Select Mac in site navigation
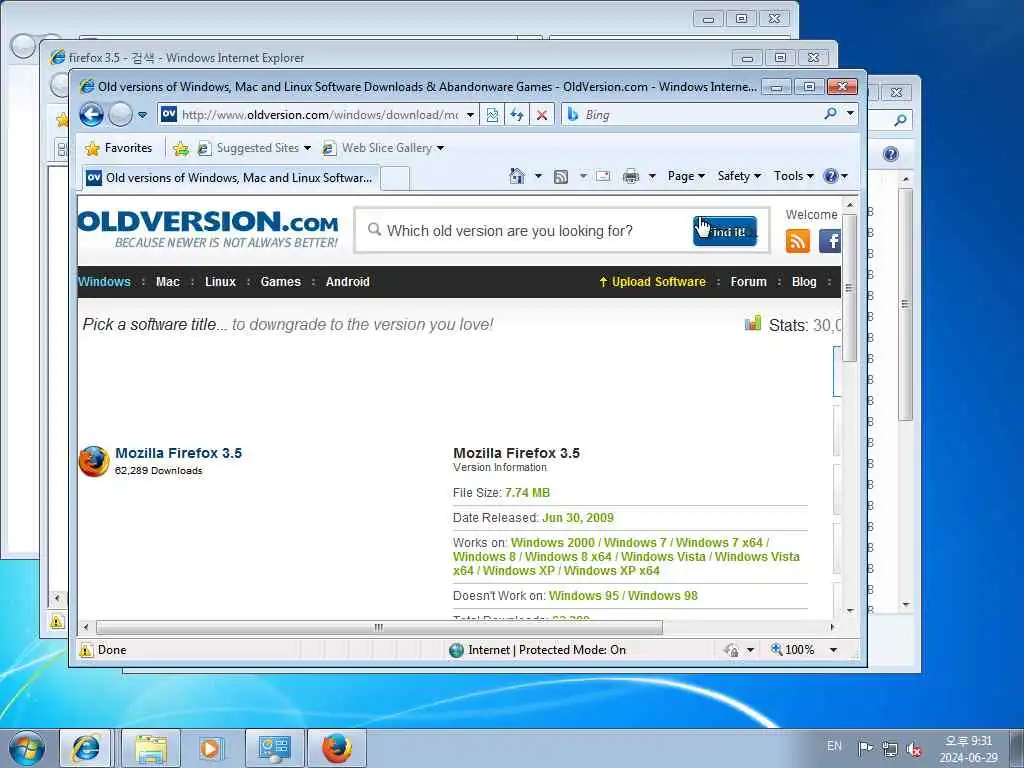This screenshot has width=1024, height=768. click(167, 282)
